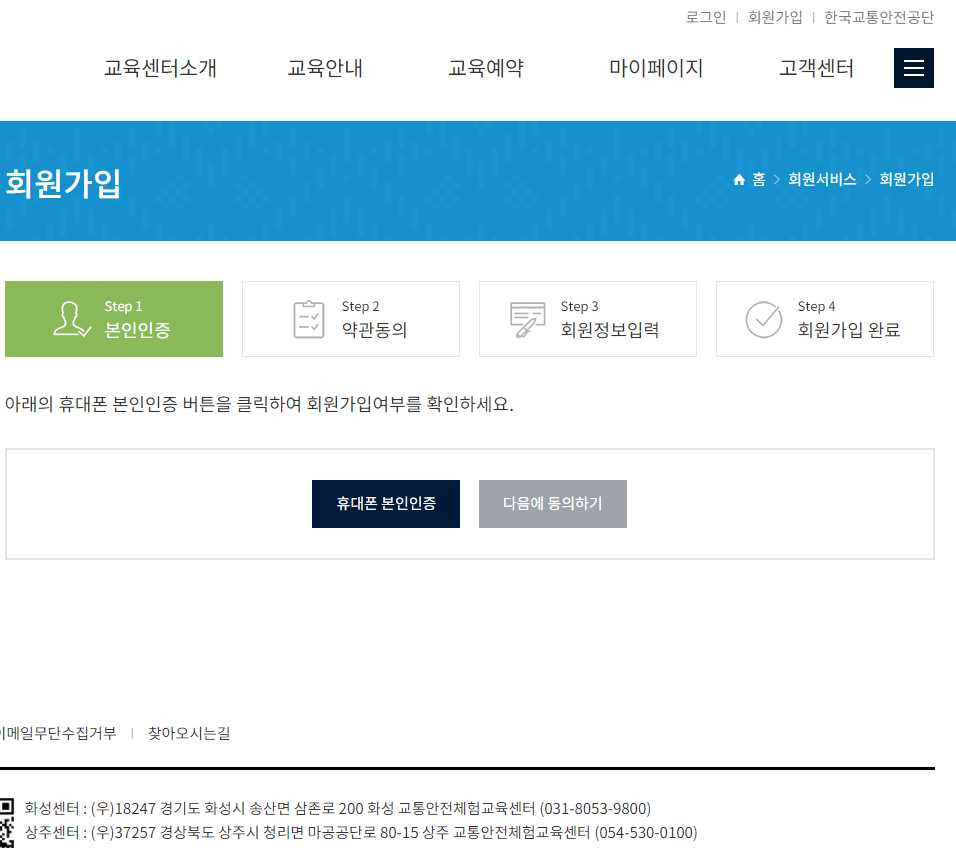The height and width of the screenshot is (848, 956).
Task: Open the 교육센터소개 menu
Action: click(x=160, y=68)
